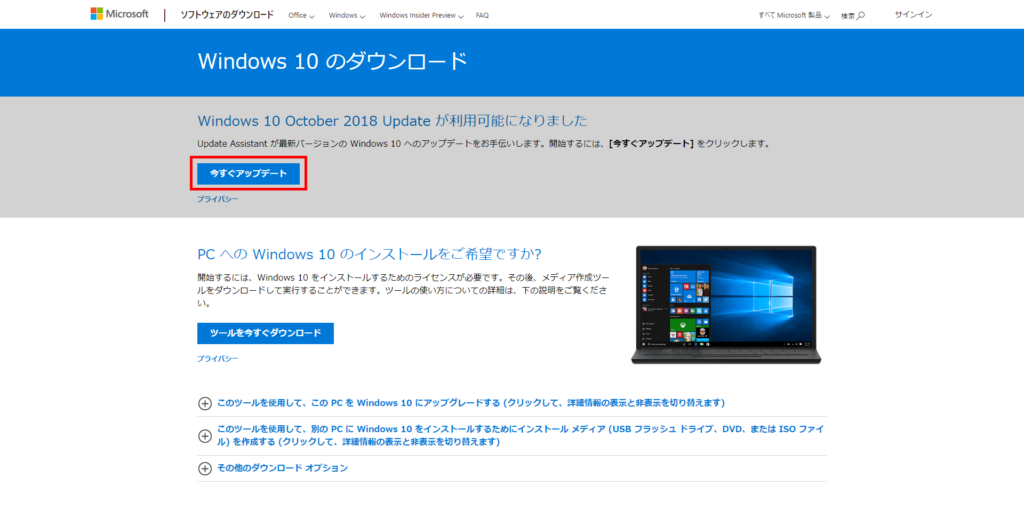Click Windows 10 October 2018 Update heading
Viewport: 1024px width, 517px height.
click(x=392, y=121)
